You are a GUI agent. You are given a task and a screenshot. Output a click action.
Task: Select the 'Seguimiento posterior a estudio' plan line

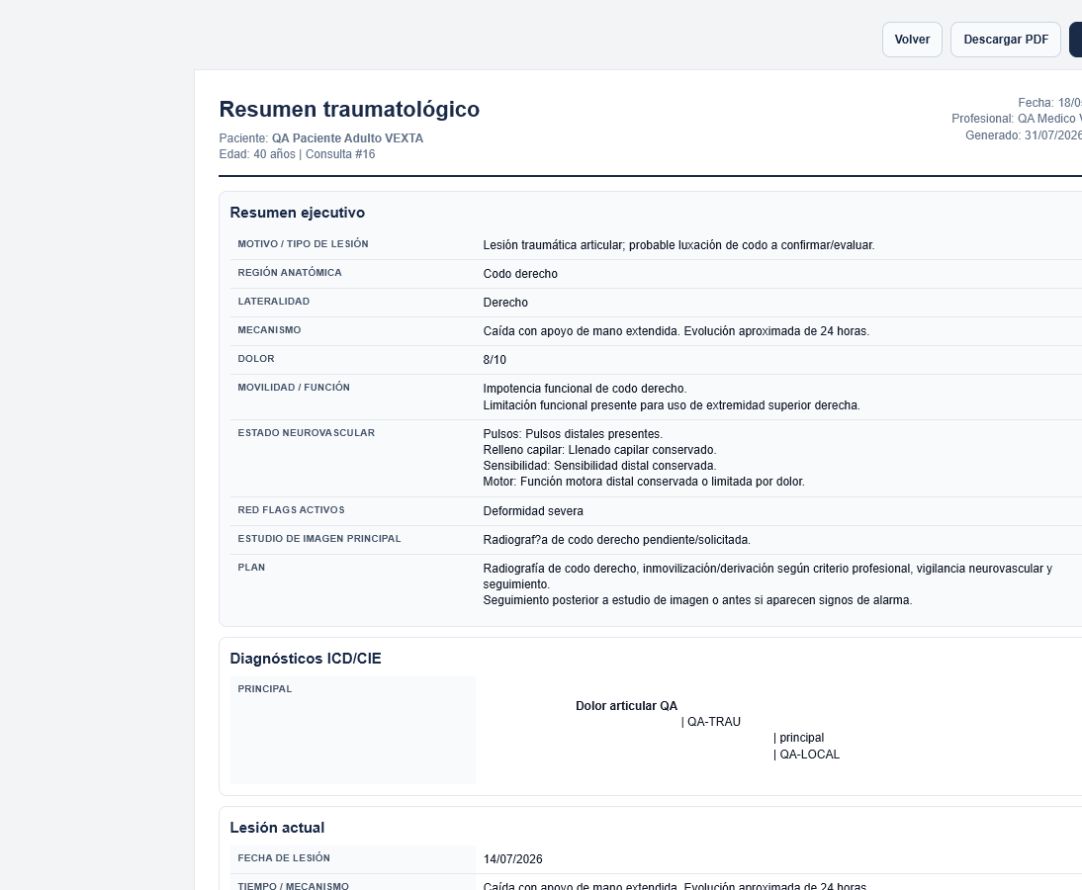(x=698, y=600)
